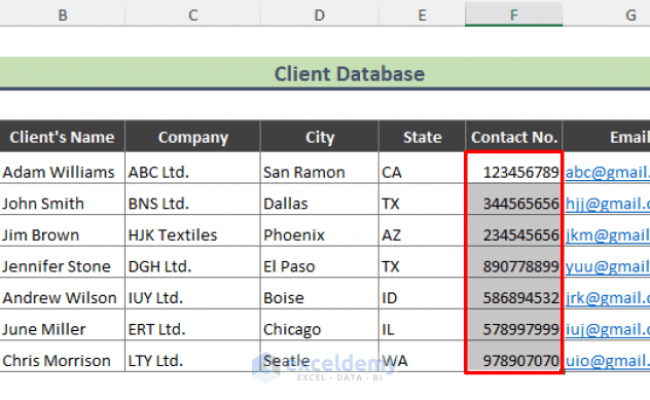Open the yuu@gmail email link

click(607, 267)
